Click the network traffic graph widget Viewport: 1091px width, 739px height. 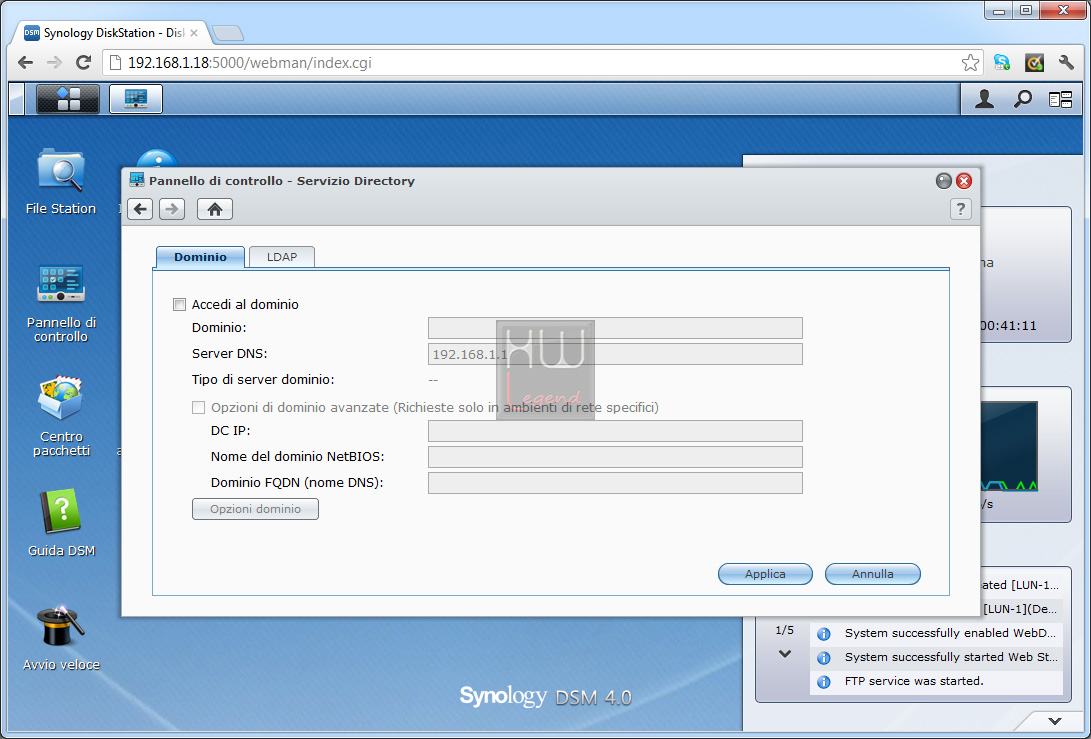click(x=1009, y=446)
